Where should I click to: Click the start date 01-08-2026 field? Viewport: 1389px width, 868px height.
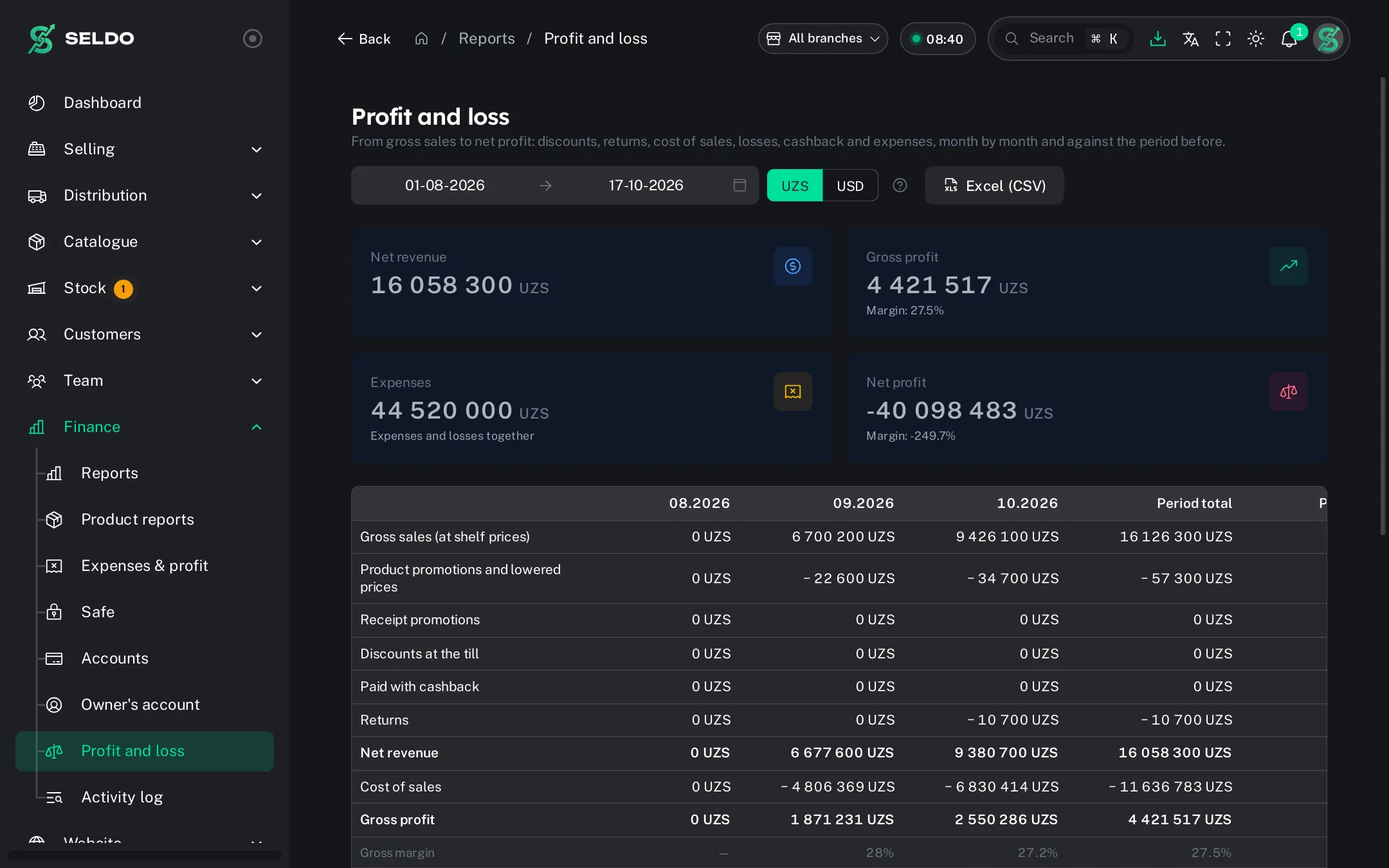tap(445, 185)
